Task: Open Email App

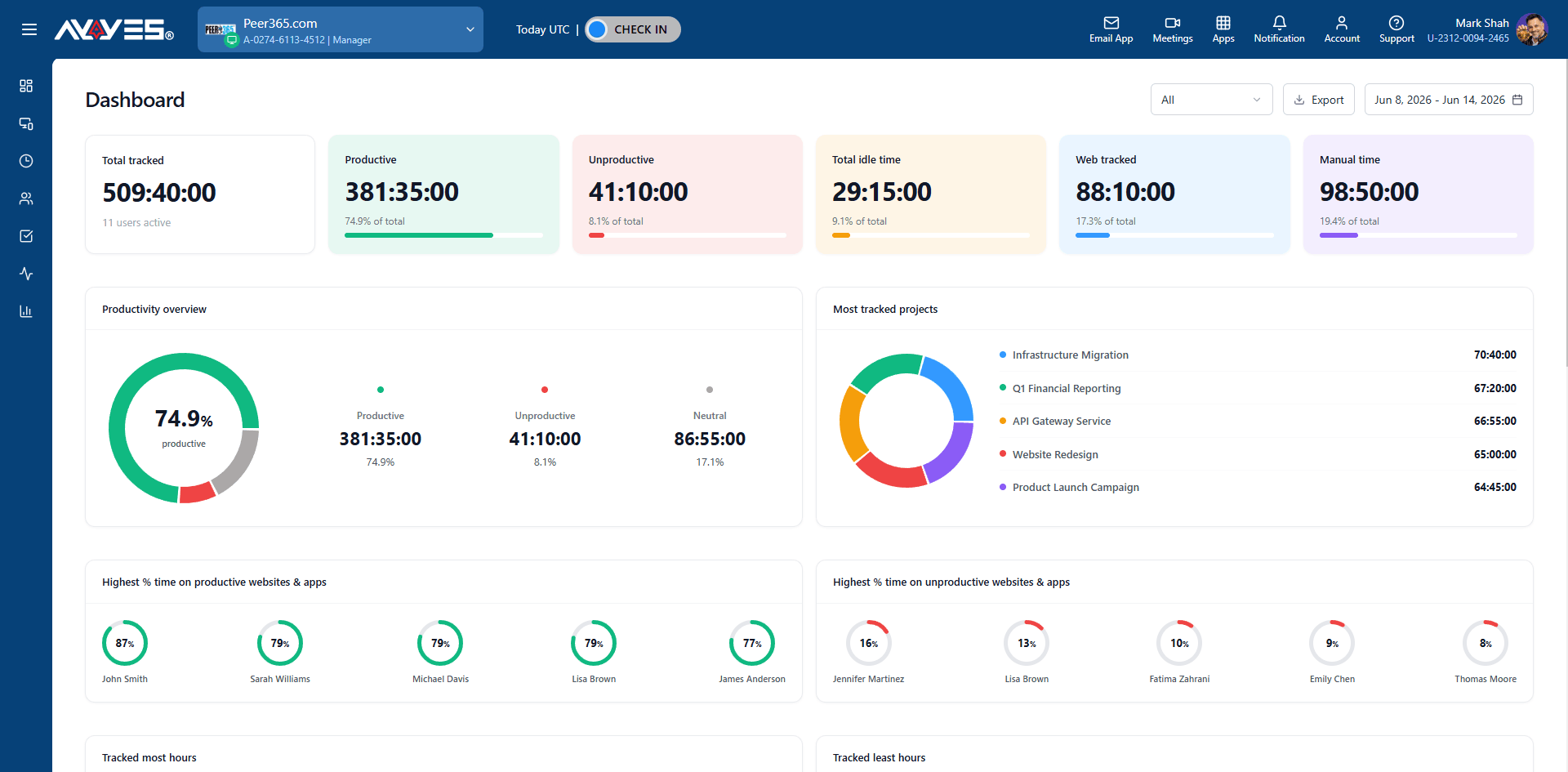Action: (x=1111, y=29)
